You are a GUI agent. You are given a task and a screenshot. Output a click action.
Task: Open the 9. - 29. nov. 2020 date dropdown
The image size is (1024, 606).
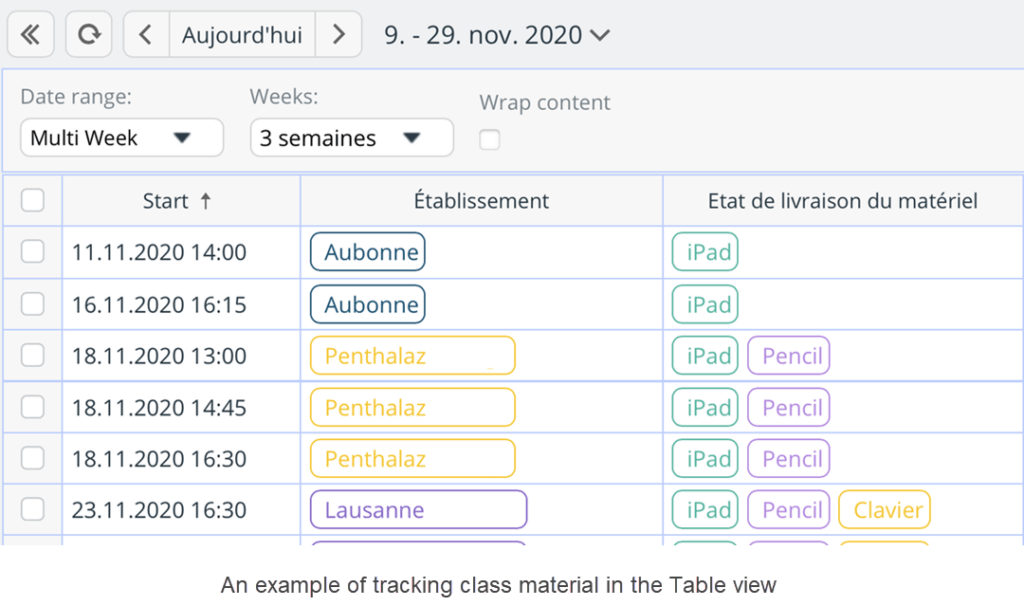tap(497, 35)
